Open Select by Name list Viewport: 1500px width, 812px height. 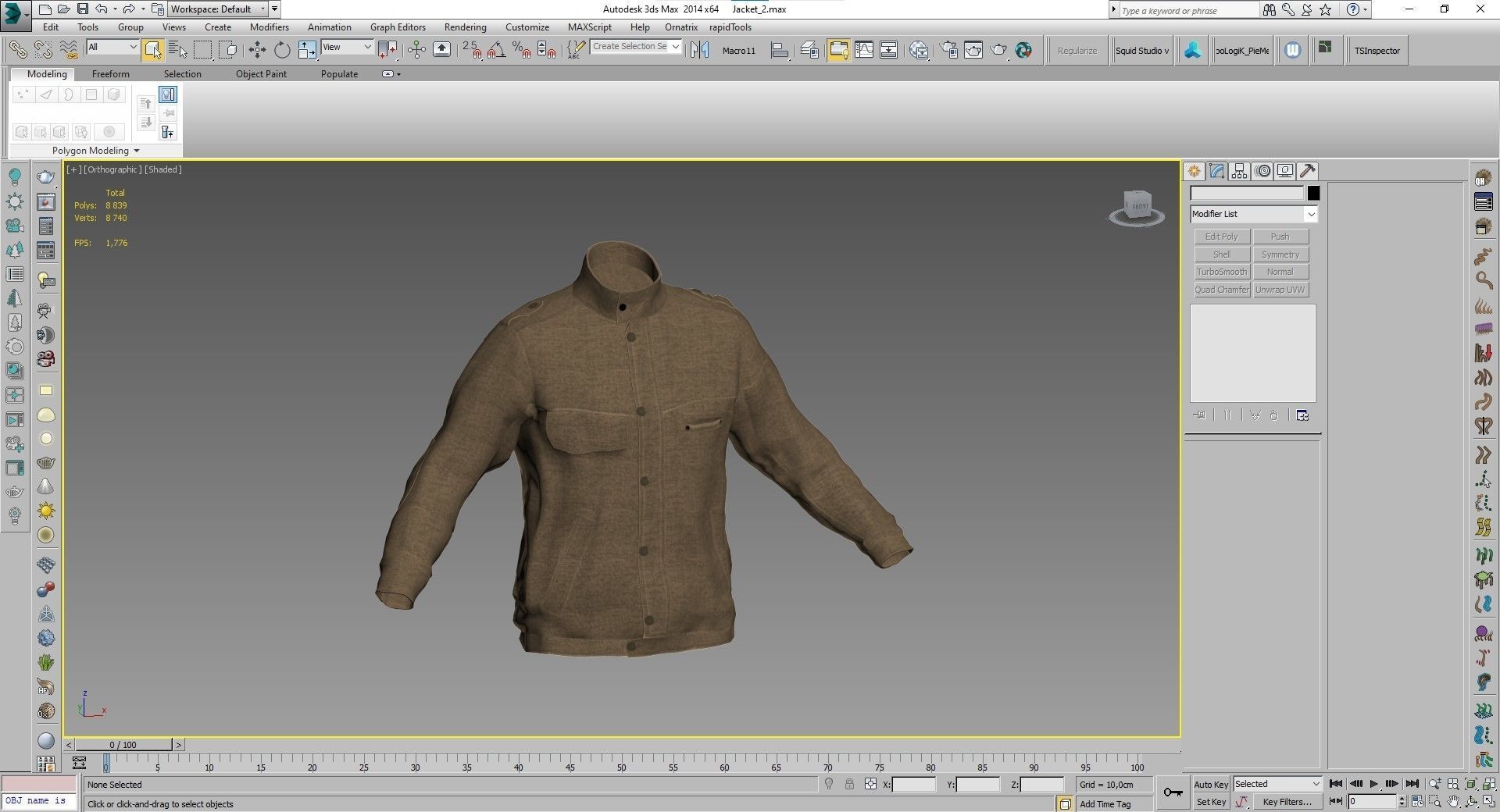177,50
